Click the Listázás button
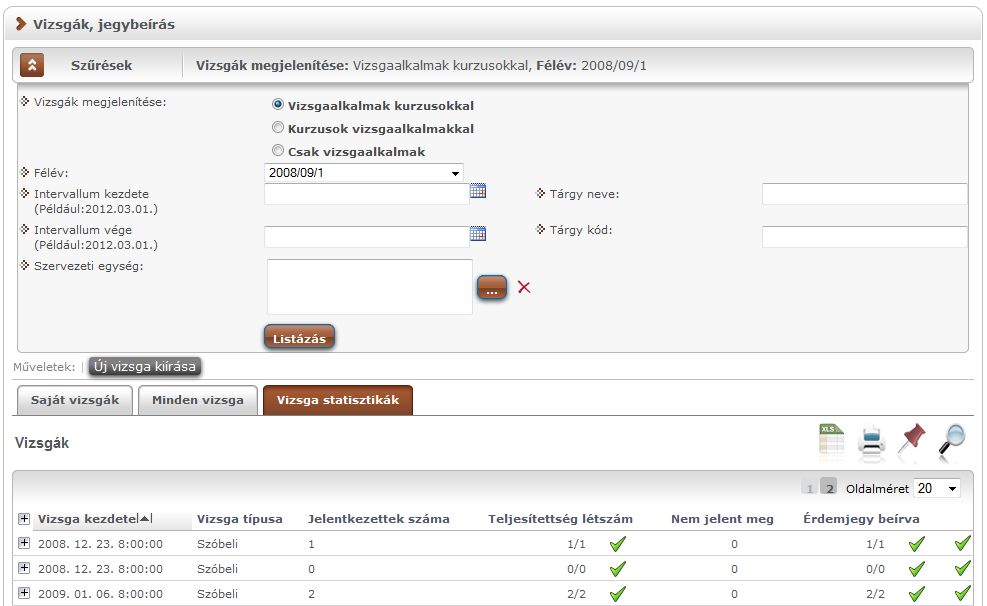 [x=300, y=337]
